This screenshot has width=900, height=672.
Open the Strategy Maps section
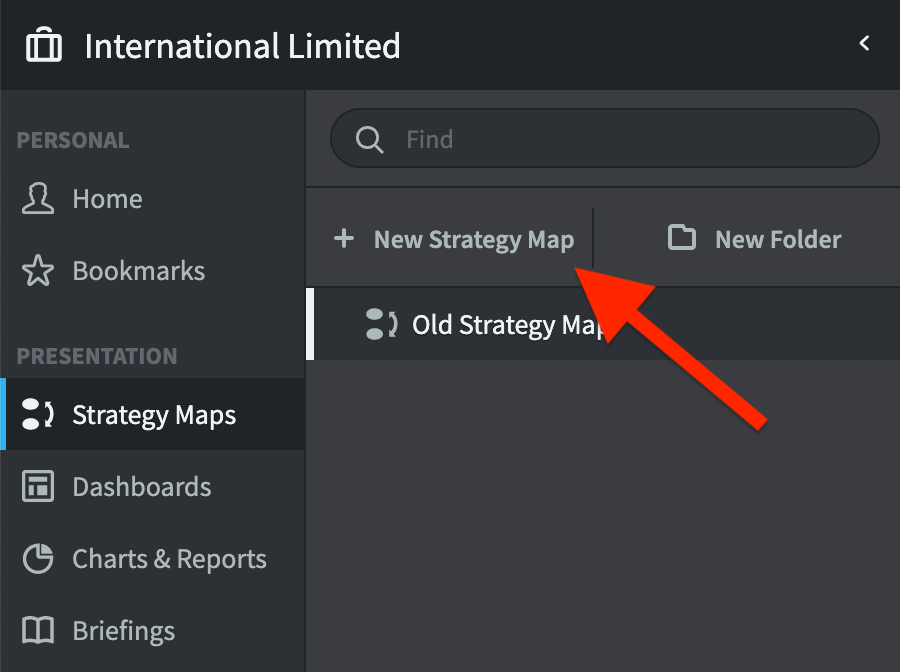tap(154, 414)
